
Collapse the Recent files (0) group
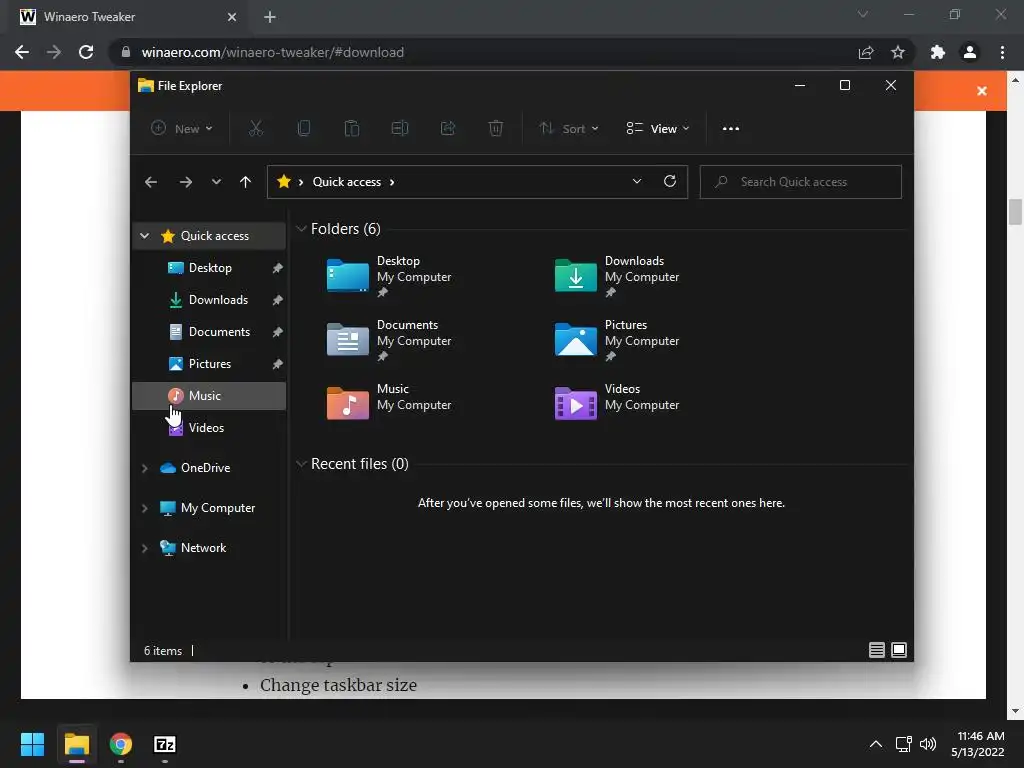301,464
